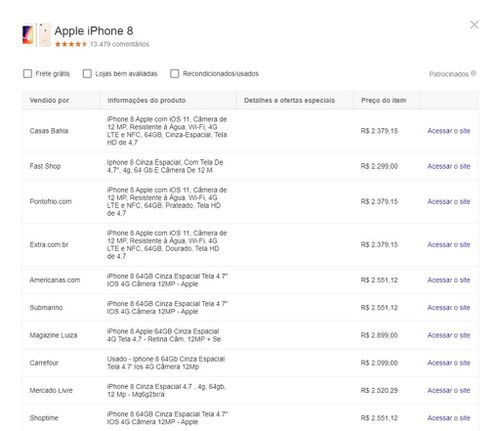Open Acessar o site for Carrefour
Screen dimensions: 500x431
click(x=449, y=363)
